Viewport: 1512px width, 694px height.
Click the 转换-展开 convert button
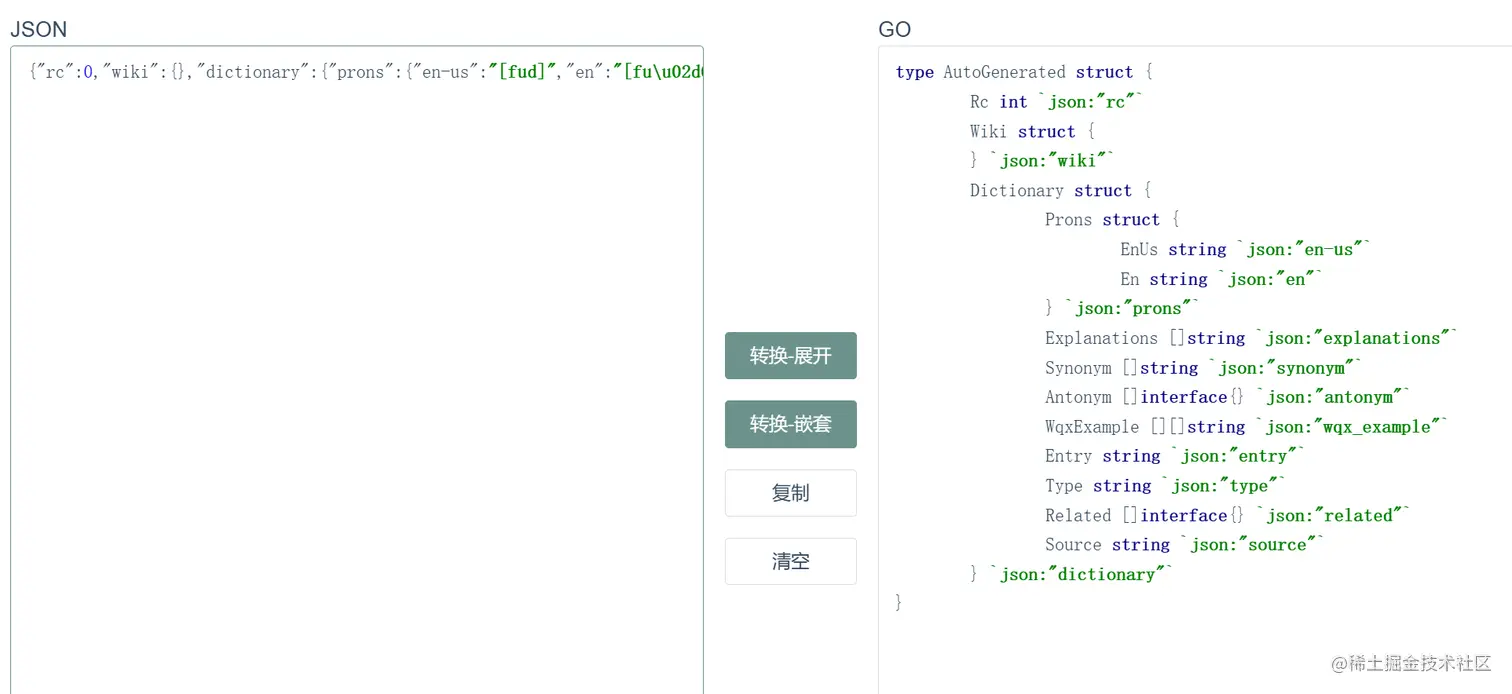790,356
